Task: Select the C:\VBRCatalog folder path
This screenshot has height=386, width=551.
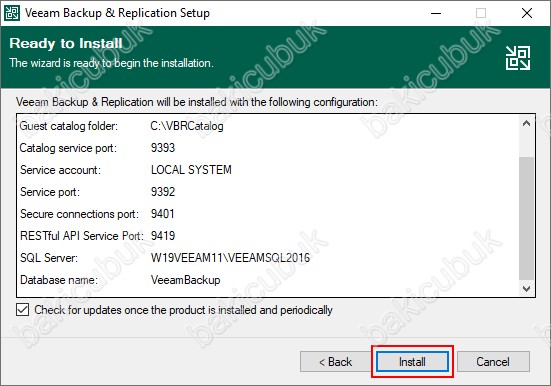Action: [x=187, y=126]
